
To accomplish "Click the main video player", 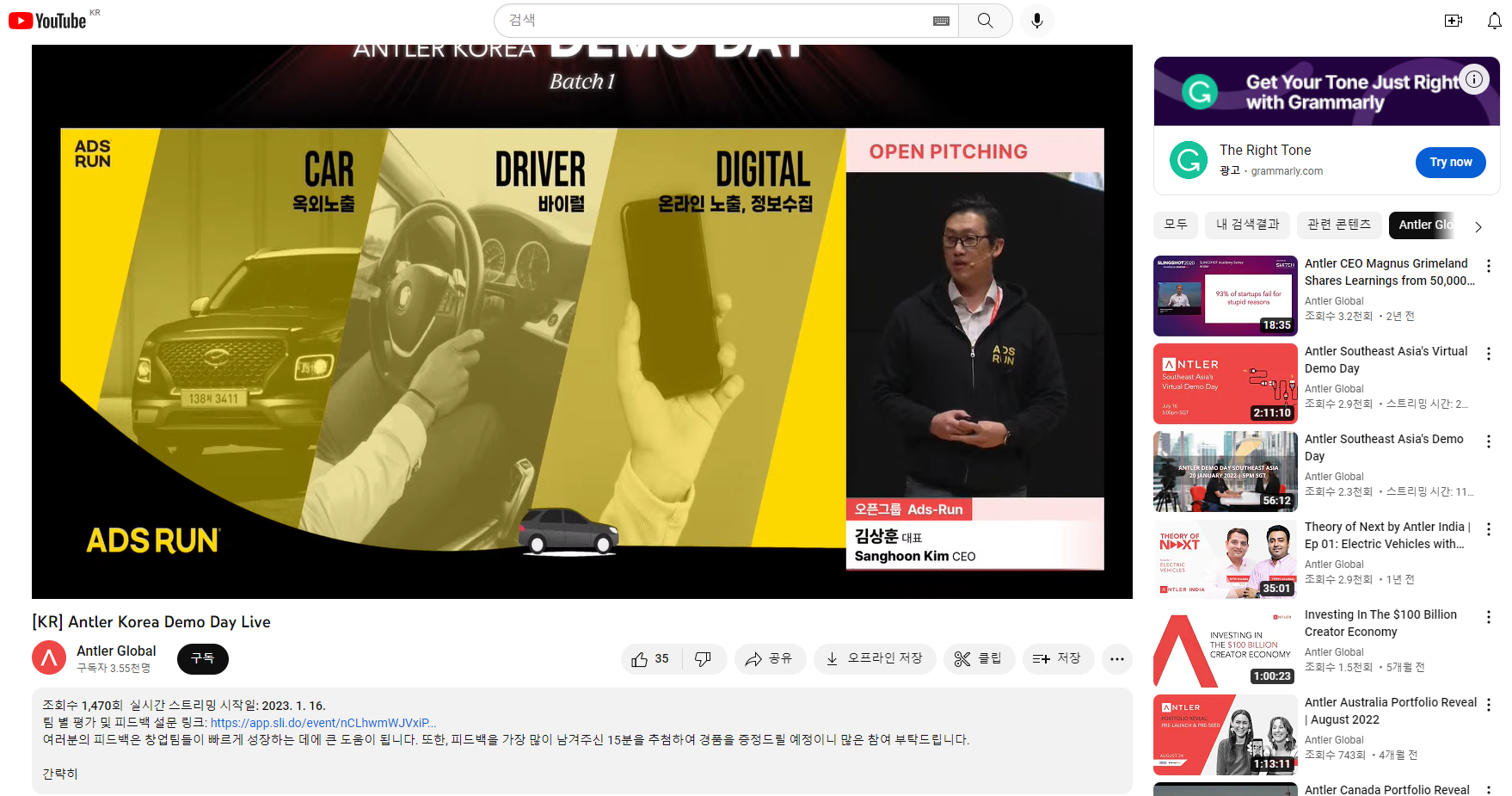I will point(582,322).
